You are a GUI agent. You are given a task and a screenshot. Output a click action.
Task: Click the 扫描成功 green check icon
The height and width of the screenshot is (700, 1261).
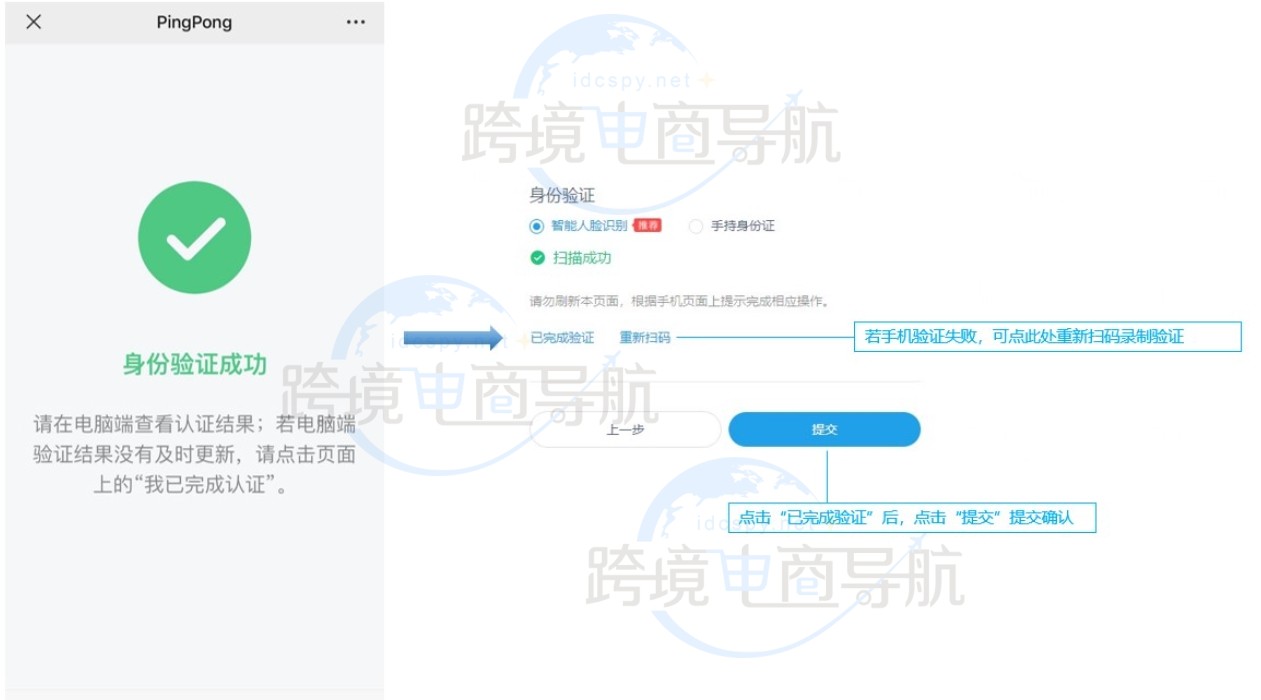pyautogui.click(x=536, y=257)
